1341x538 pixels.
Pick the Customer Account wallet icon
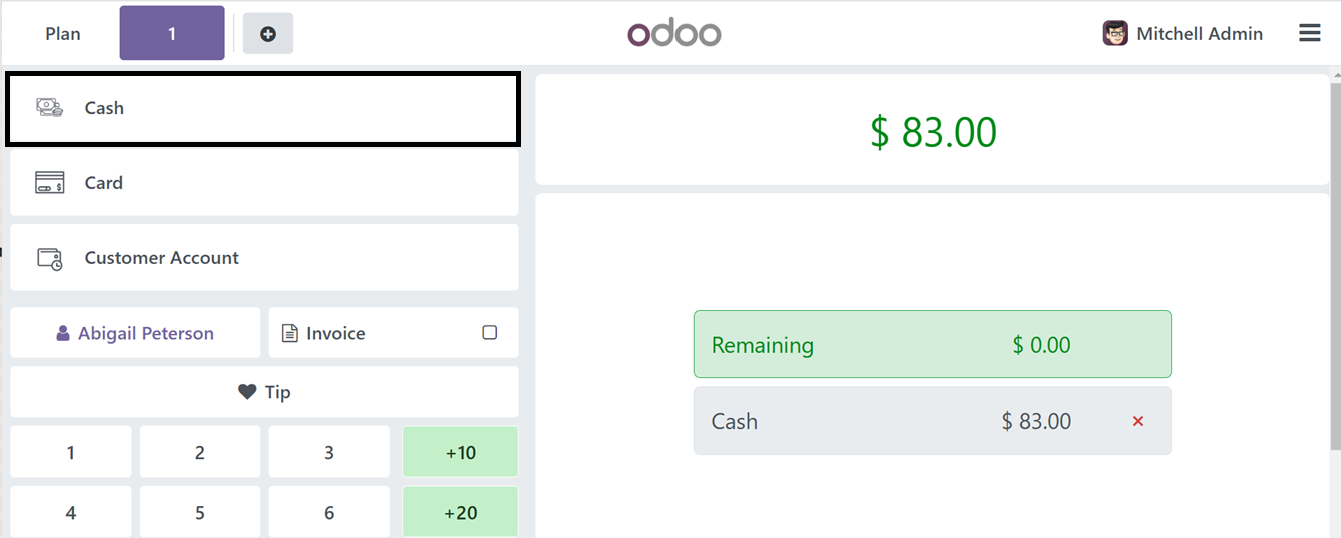tap(50, 258)
